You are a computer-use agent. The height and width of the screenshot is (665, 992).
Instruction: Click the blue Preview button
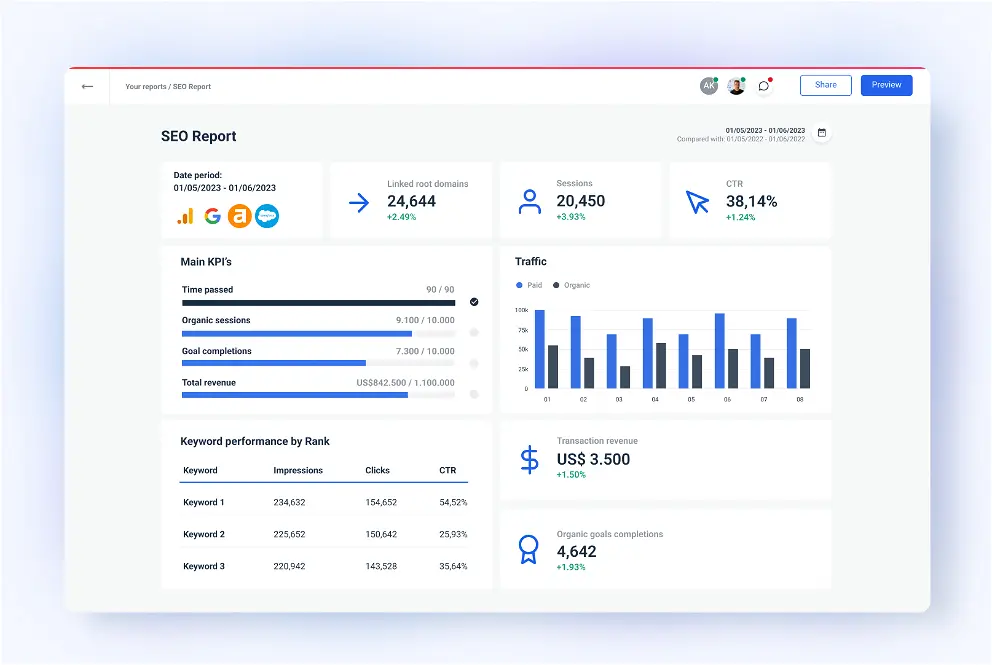tap(886, 85)
